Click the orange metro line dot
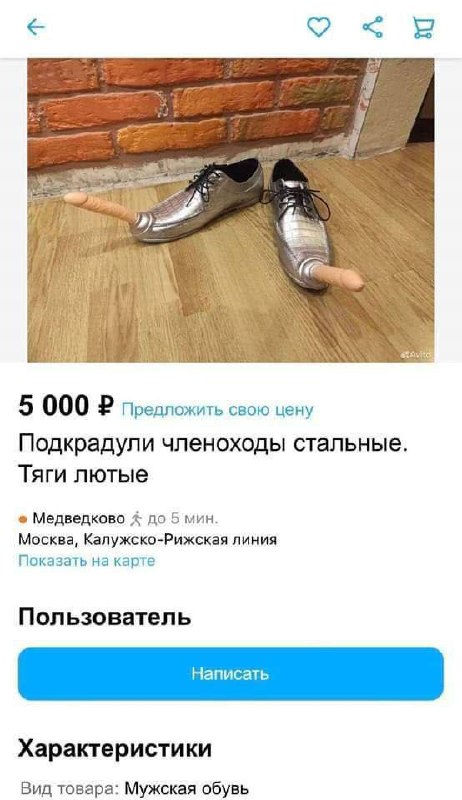The image size is (462, 800). (x=23, y=519)
